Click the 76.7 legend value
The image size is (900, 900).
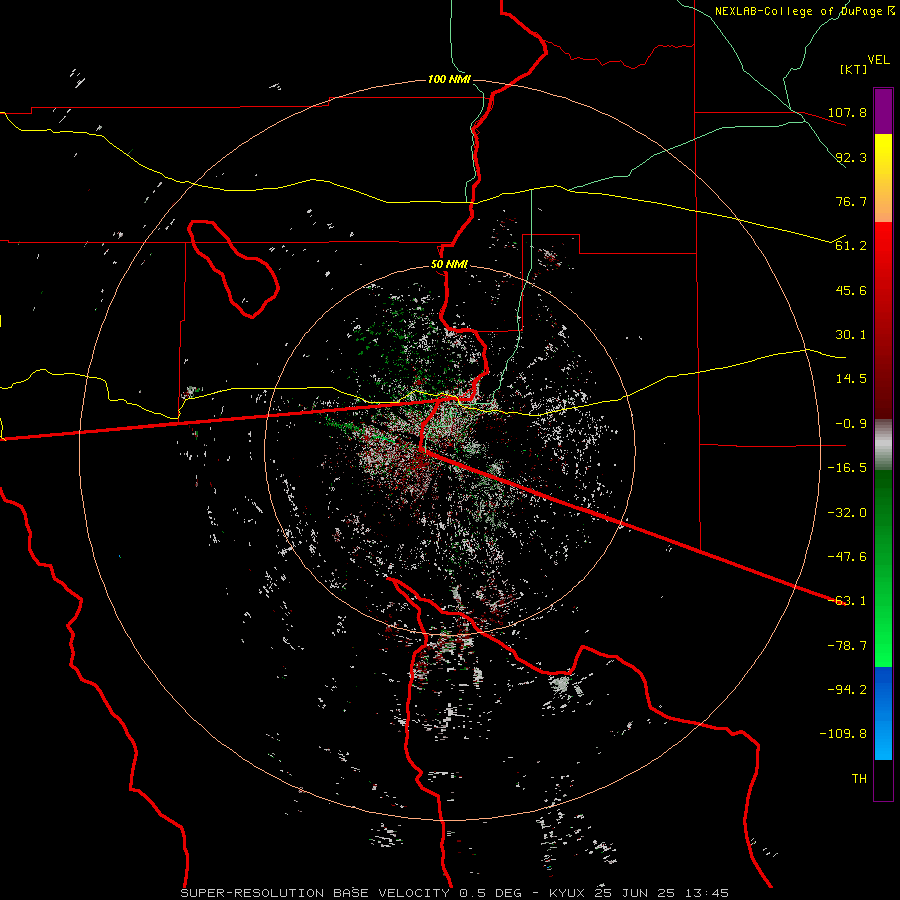851,201
